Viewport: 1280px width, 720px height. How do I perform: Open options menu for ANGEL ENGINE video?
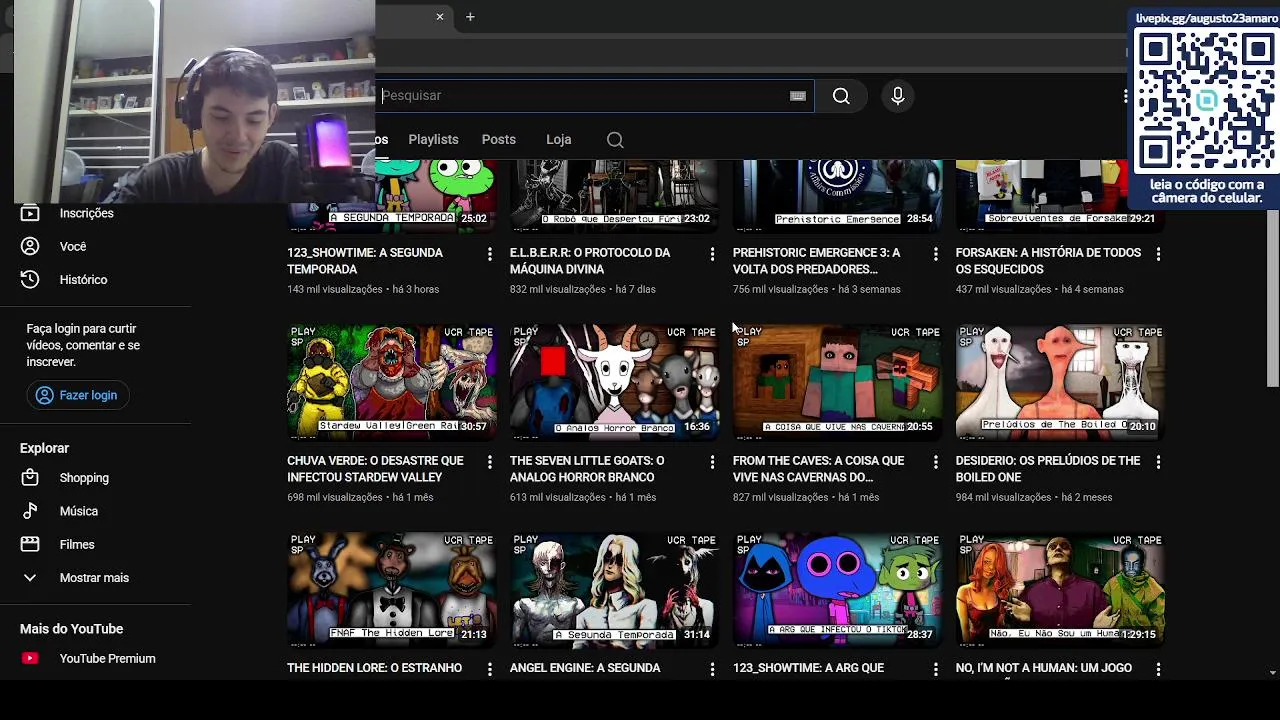(712, 669)
